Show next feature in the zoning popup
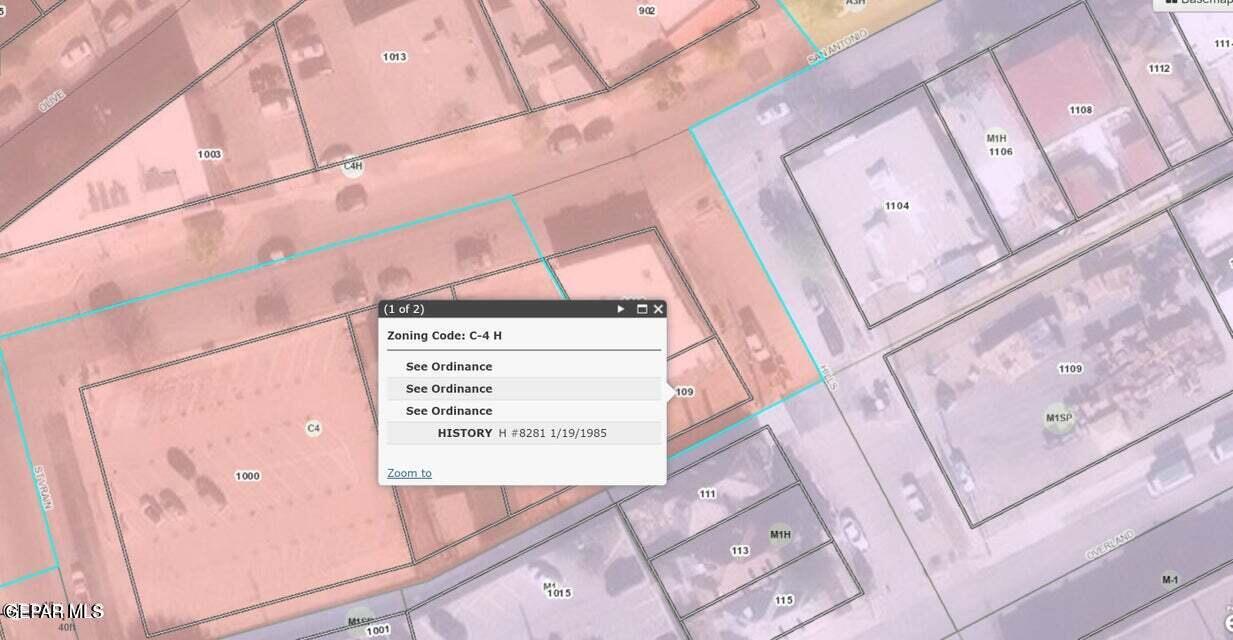 pyautogui.click(x=621, y=309)
